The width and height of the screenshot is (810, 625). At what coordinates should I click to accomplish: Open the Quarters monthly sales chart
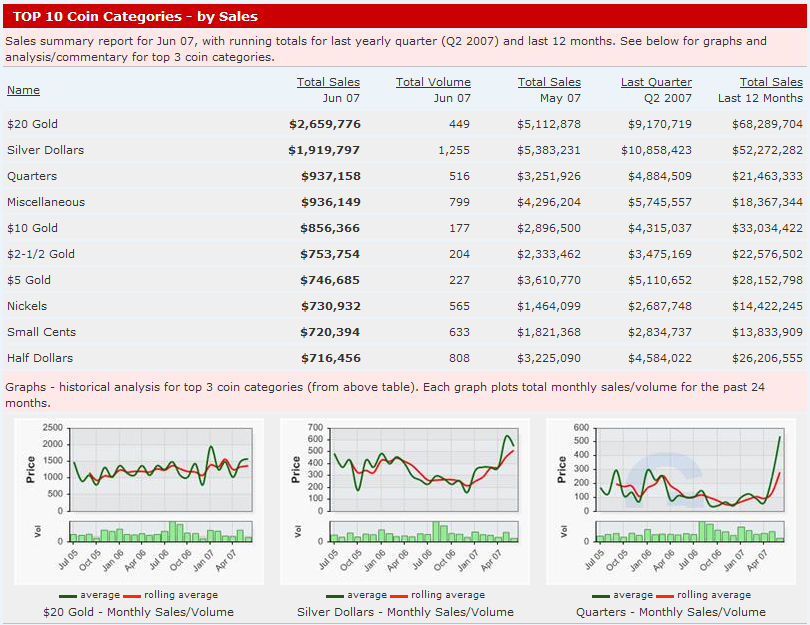[671, 502]
